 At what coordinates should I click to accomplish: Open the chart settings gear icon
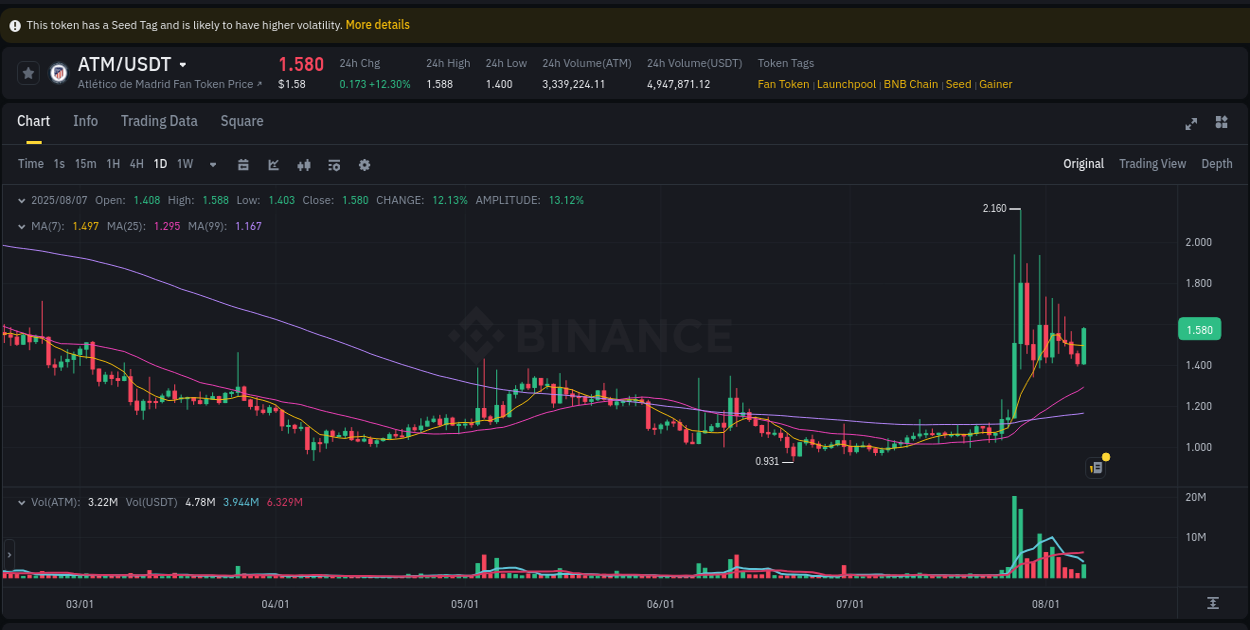(364, 164)
